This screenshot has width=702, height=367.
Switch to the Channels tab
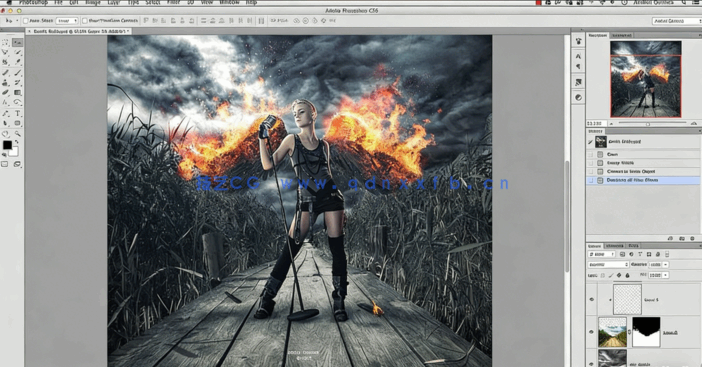615,246
